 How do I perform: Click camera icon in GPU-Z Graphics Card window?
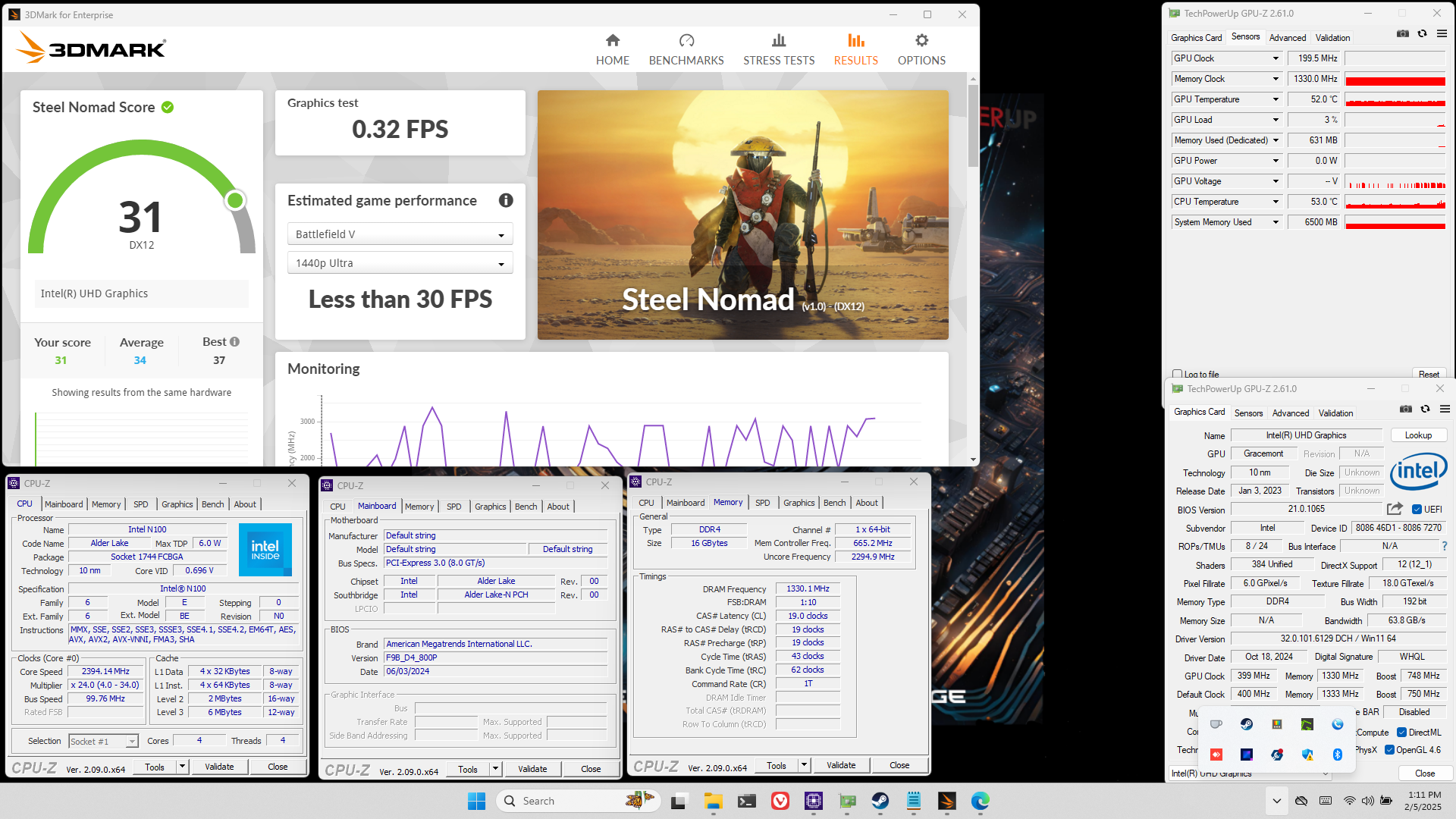click(1406, 409)
